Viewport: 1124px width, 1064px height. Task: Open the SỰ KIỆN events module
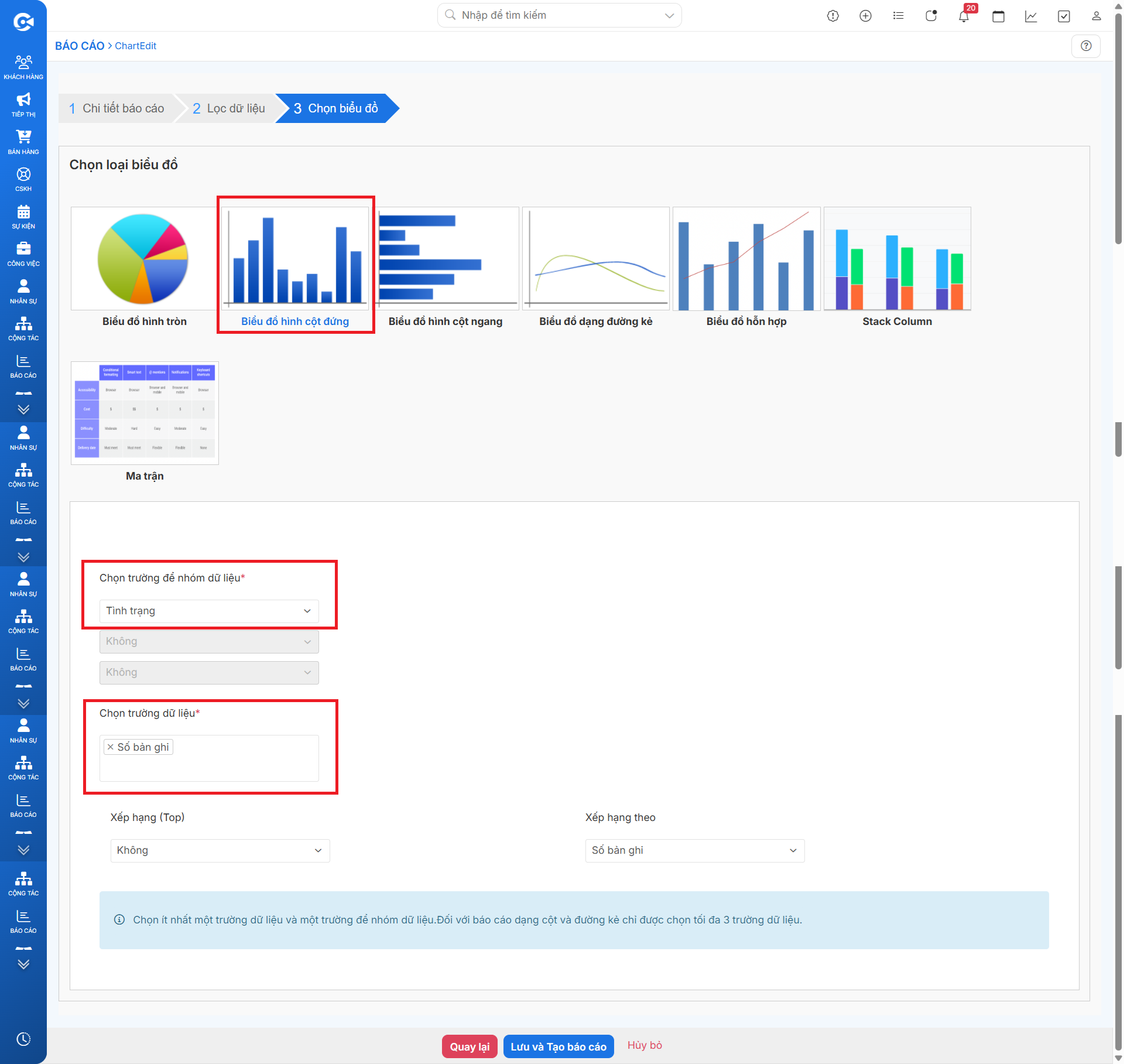coord(23,217)
